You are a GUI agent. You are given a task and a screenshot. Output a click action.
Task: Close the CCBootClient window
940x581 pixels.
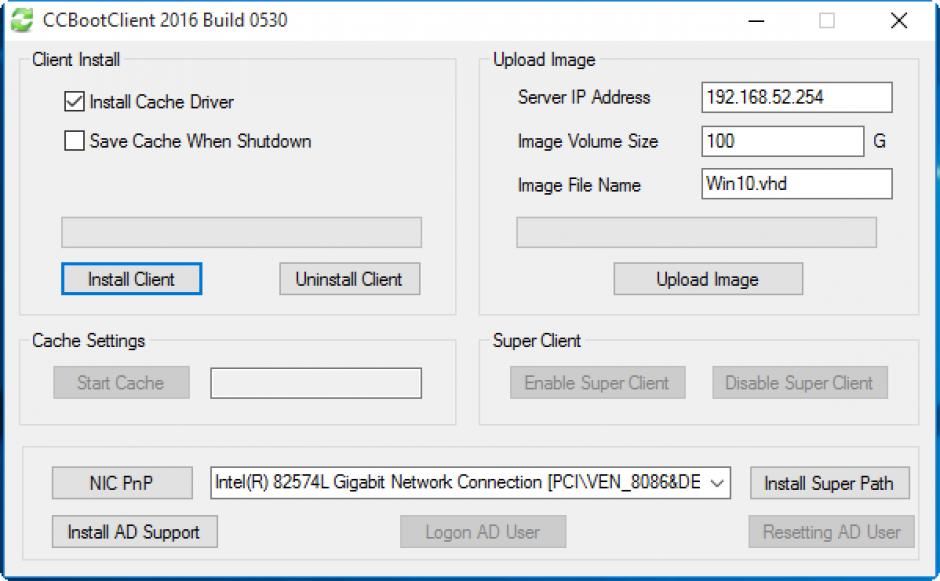(899, 20)
